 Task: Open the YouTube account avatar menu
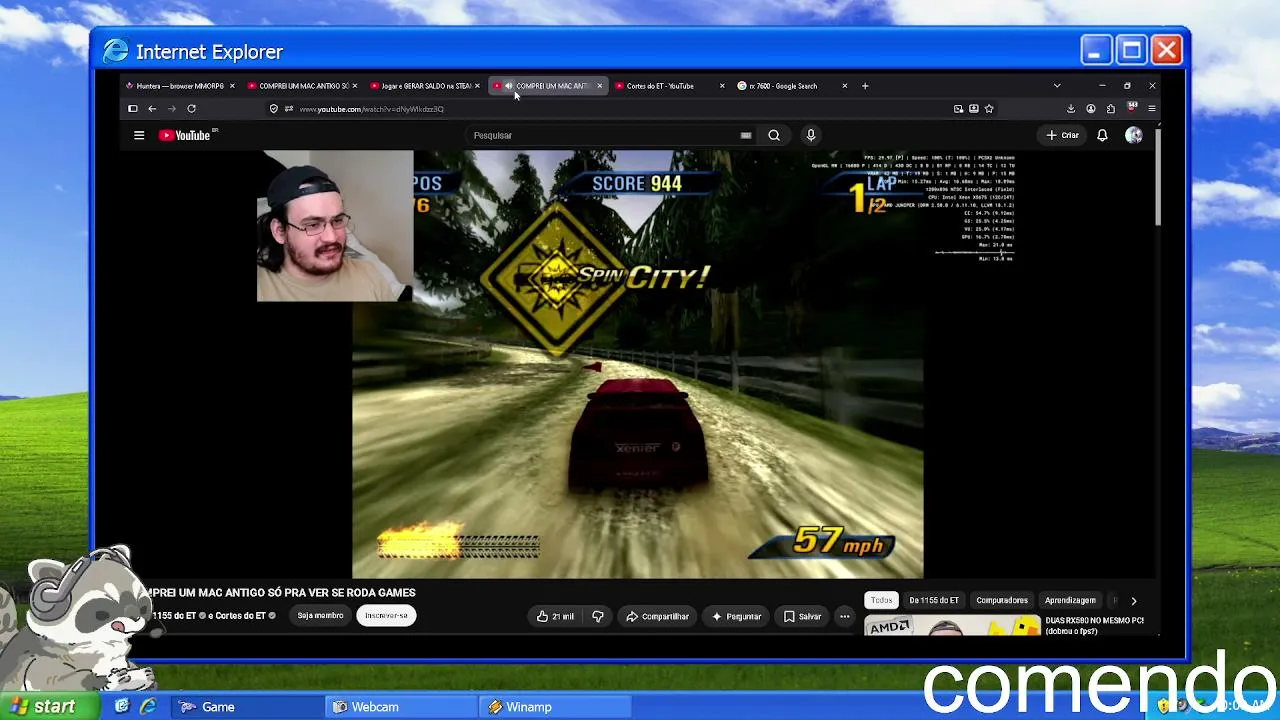[1133, 135]
